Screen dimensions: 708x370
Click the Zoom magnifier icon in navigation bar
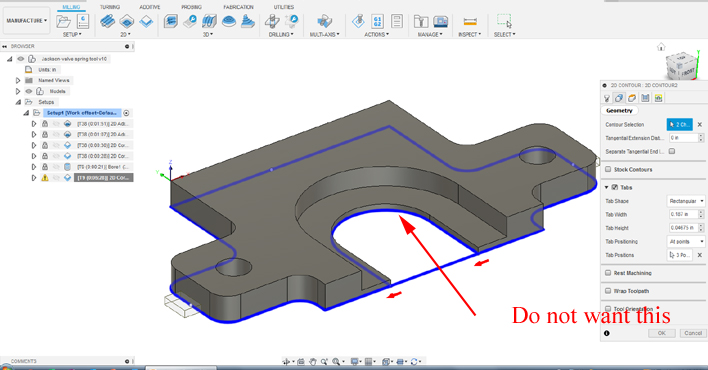[x=324, y=361]
